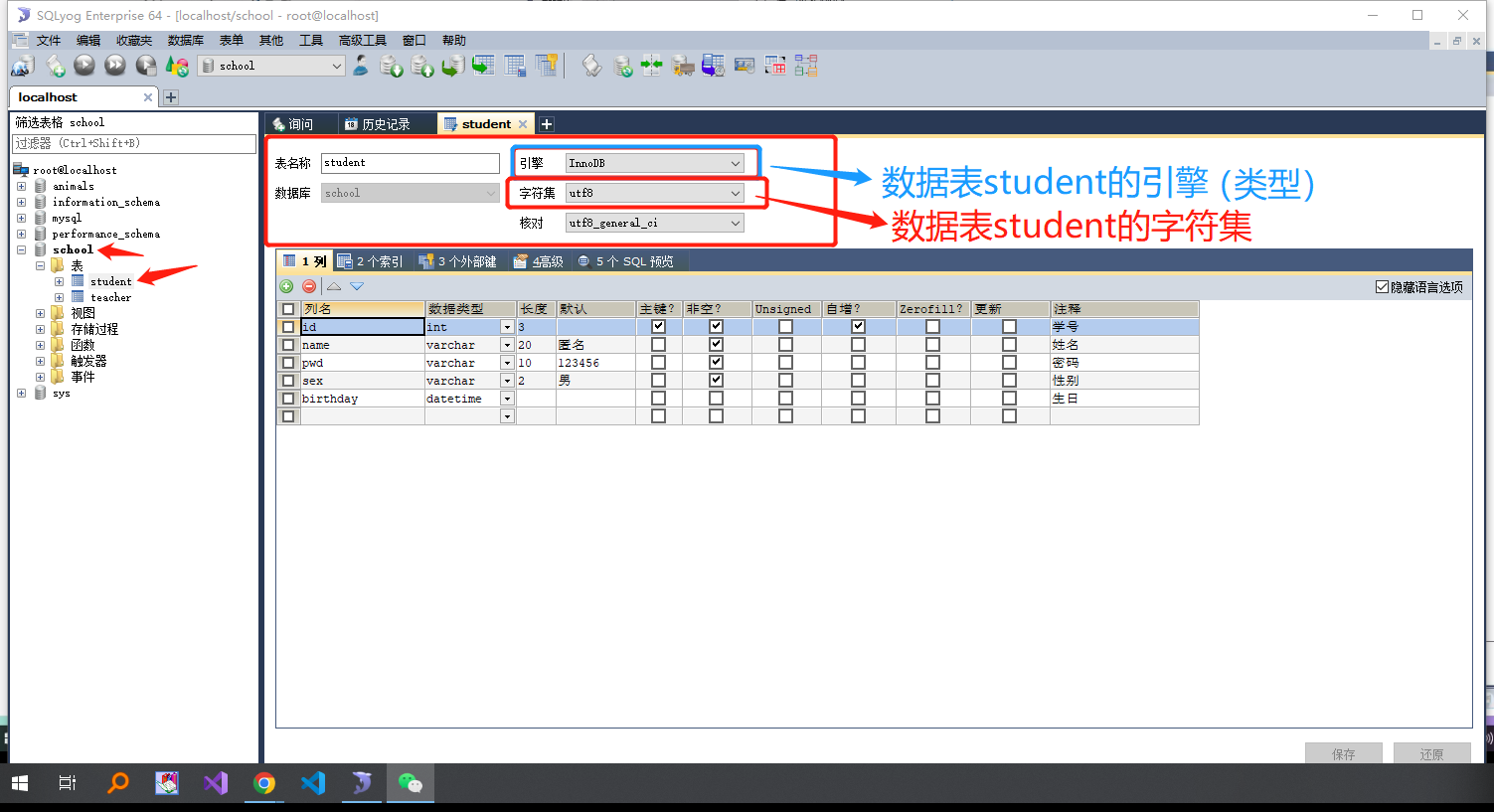Click the scheduled backup icon
Image resolution: width=1494 pixels, height=812 pixels.
click(x=713, y=66)
